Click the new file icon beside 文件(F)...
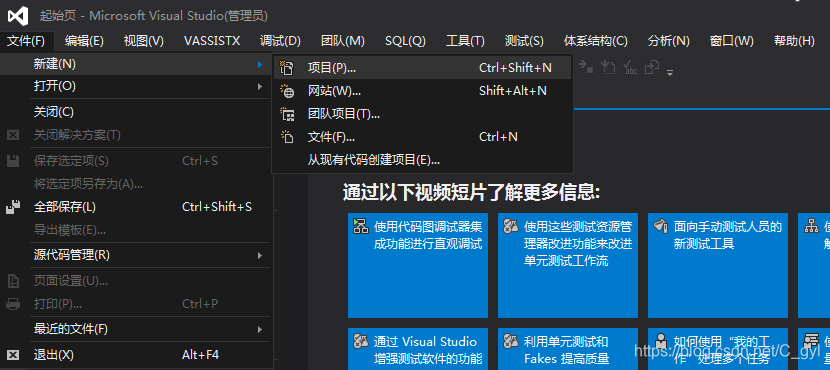The height and width of the screenshot is (370, 830). (286, 137)
